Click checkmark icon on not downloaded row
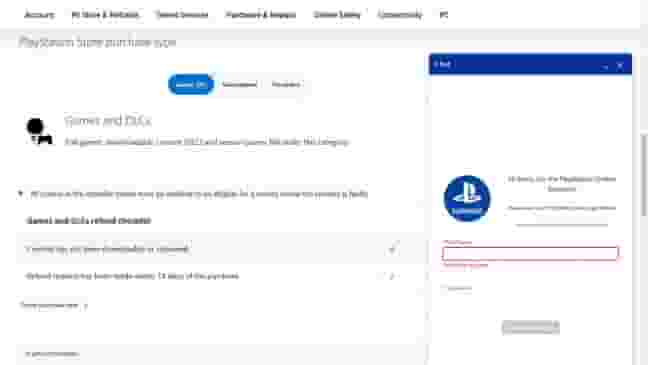648x365 pixels. coord(393,248)
